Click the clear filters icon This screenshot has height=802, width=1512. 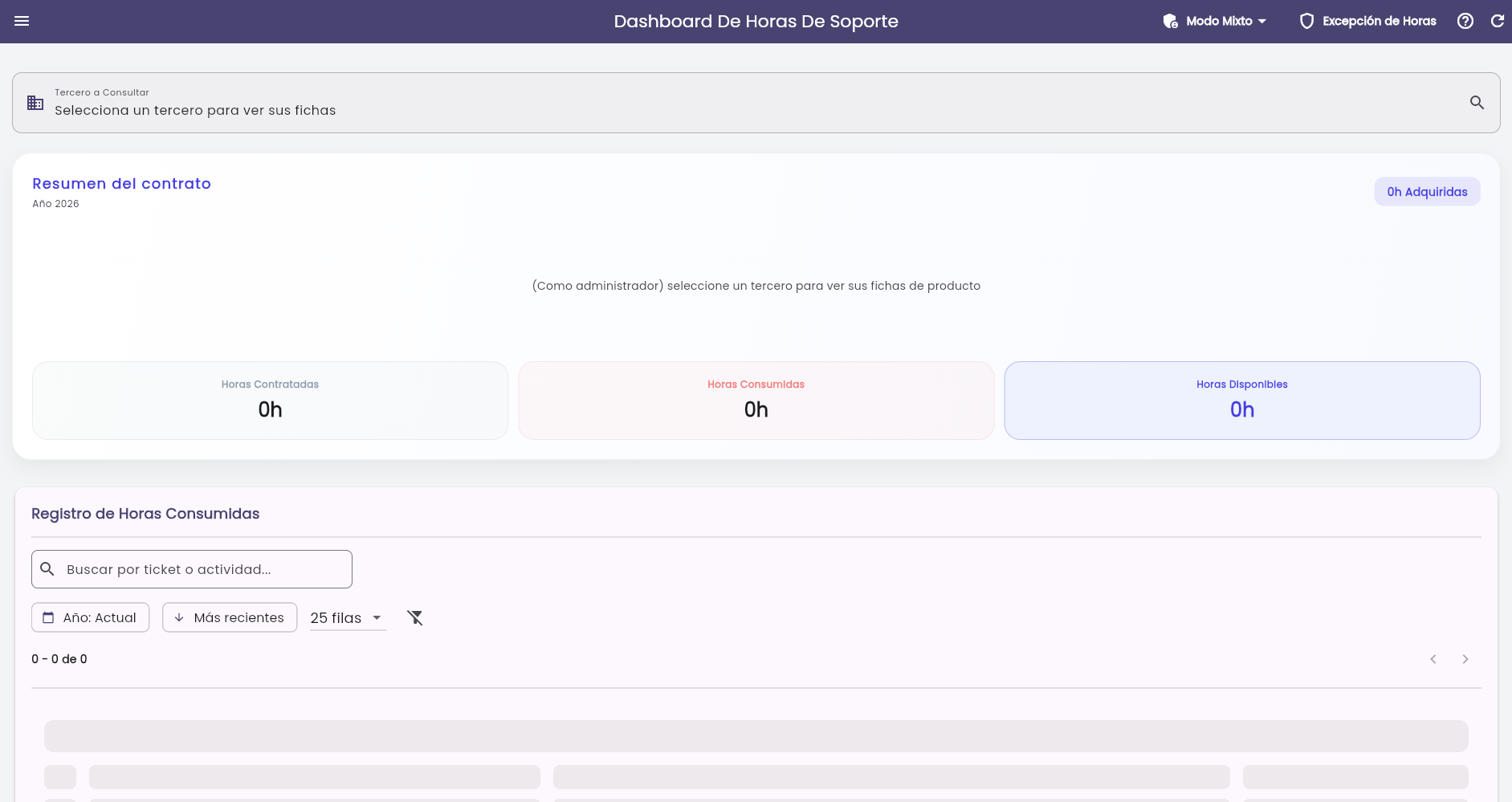click(x=415, y=617)
